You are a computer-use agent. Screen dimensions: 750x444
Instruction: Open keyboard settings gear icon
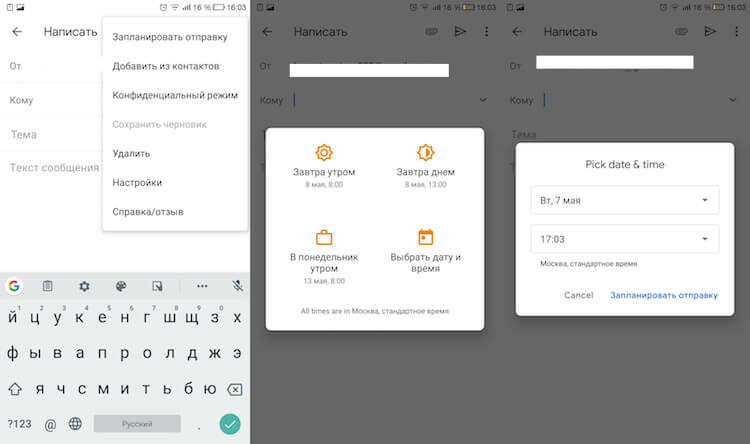84,286
